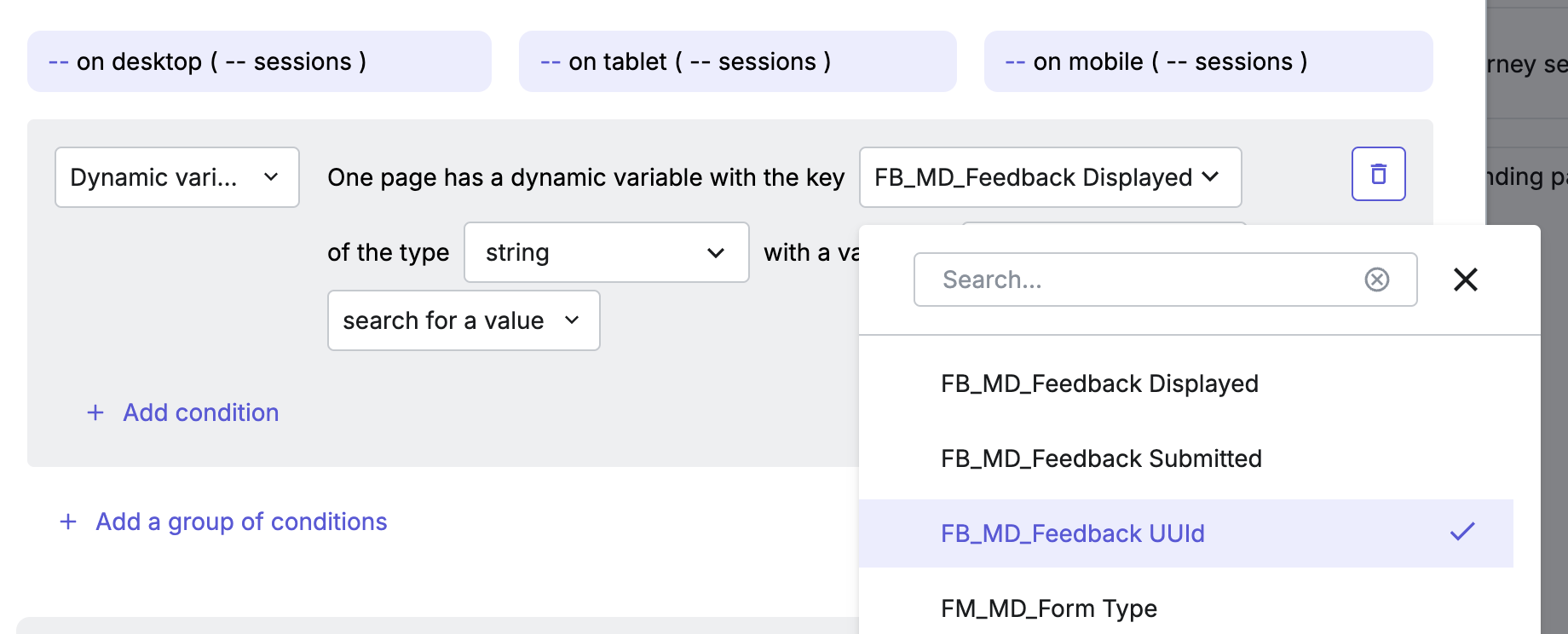1568x634 pixels.
Task: Clear search field with circled x icon
Action: 1377,280
